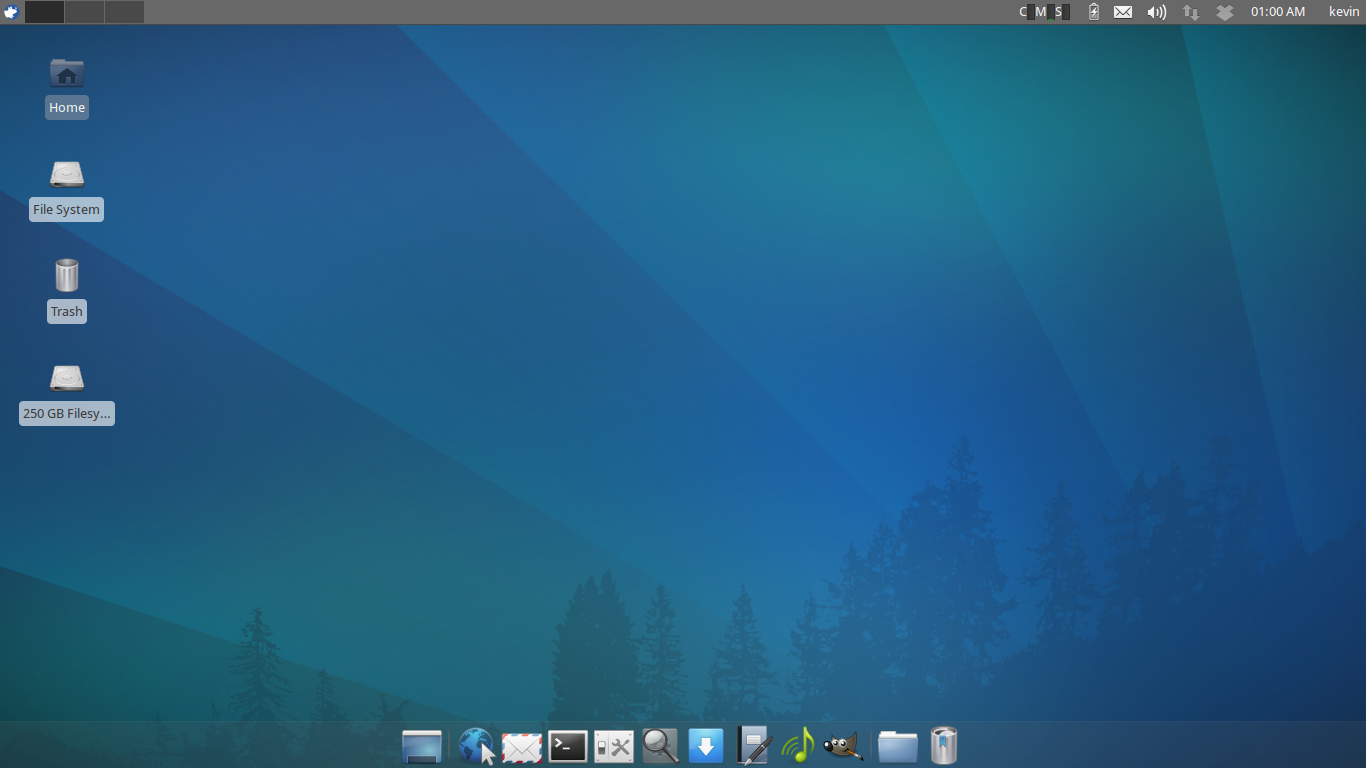Open the music player green note icon
Image resolution: width=1366 pixels, height=768 pixels.
(x=798, y=745)
